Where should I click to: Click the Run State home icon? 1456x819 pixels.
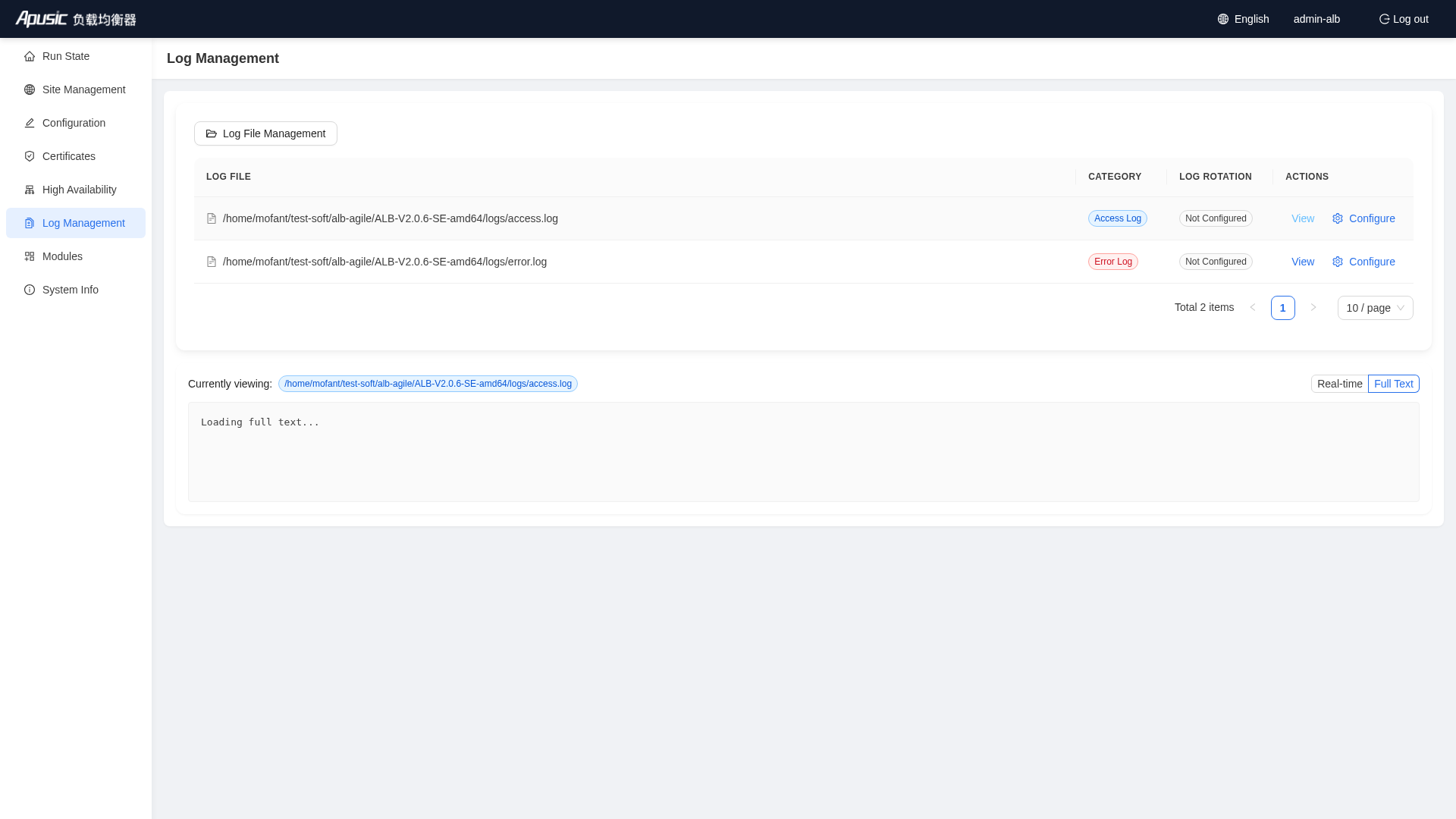30,56
